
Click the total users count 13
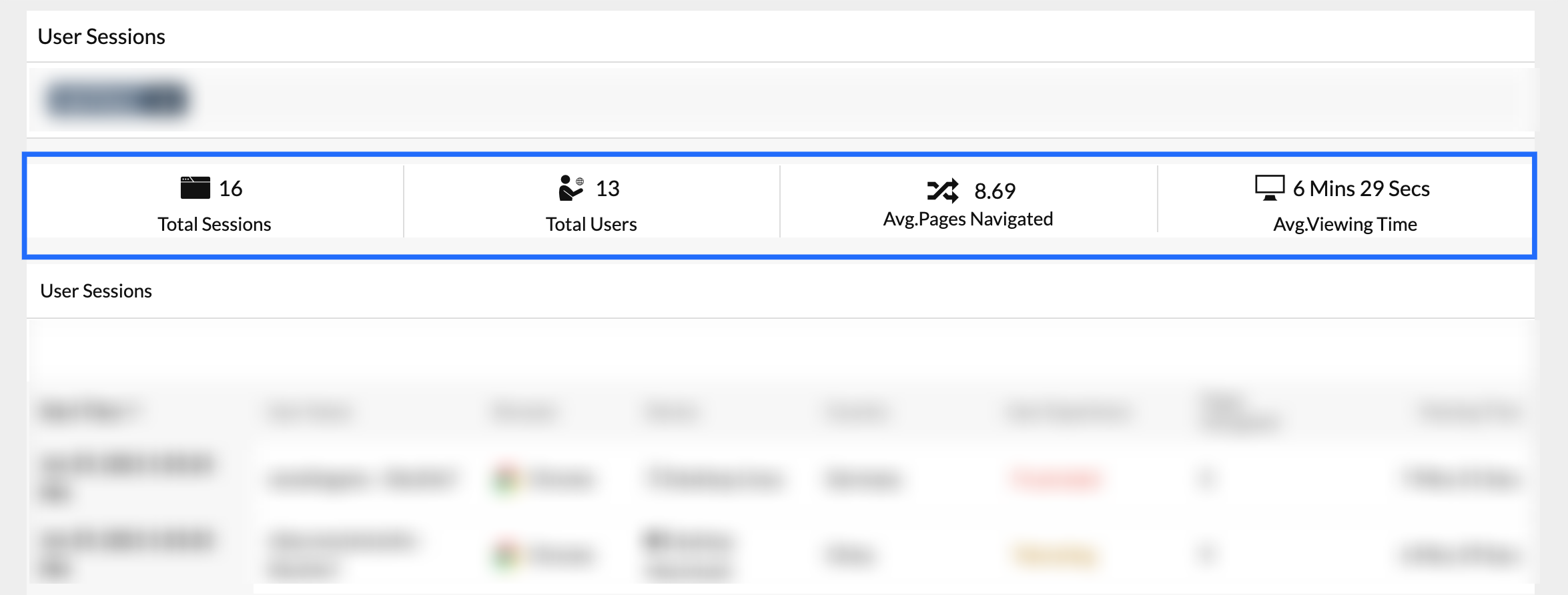click(608, 189)
